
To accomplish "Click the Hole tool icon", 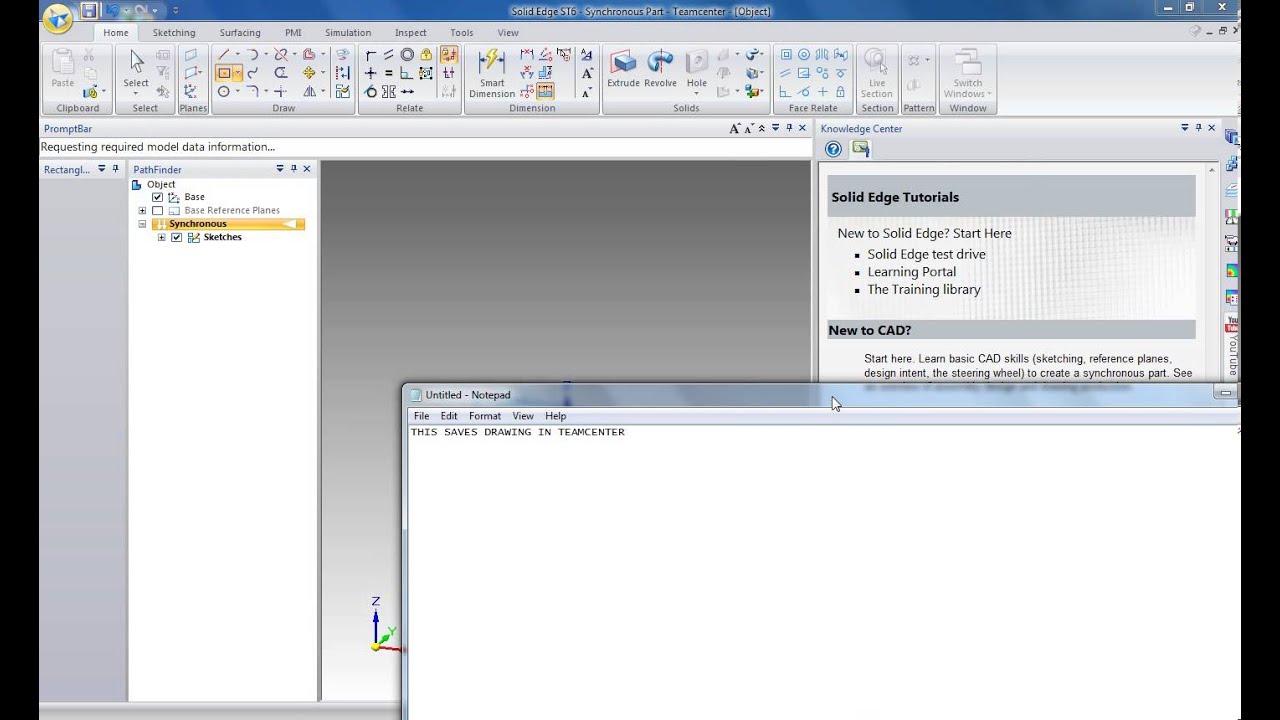I will pos(697,63).
